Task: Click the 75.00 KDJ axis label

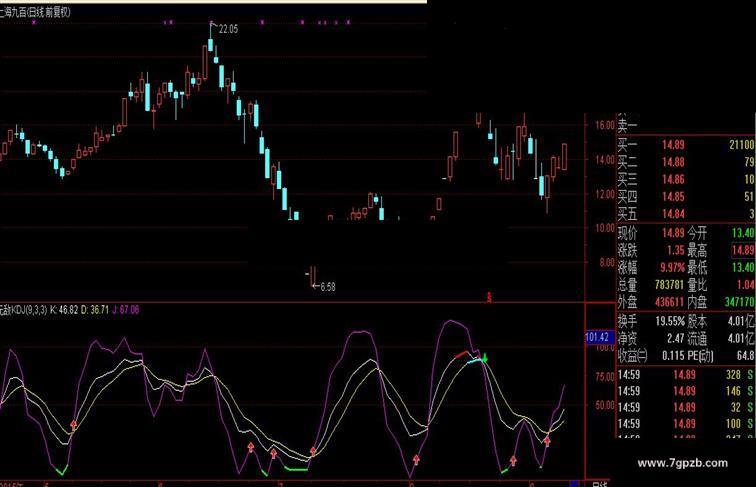Action: (605, 377)
